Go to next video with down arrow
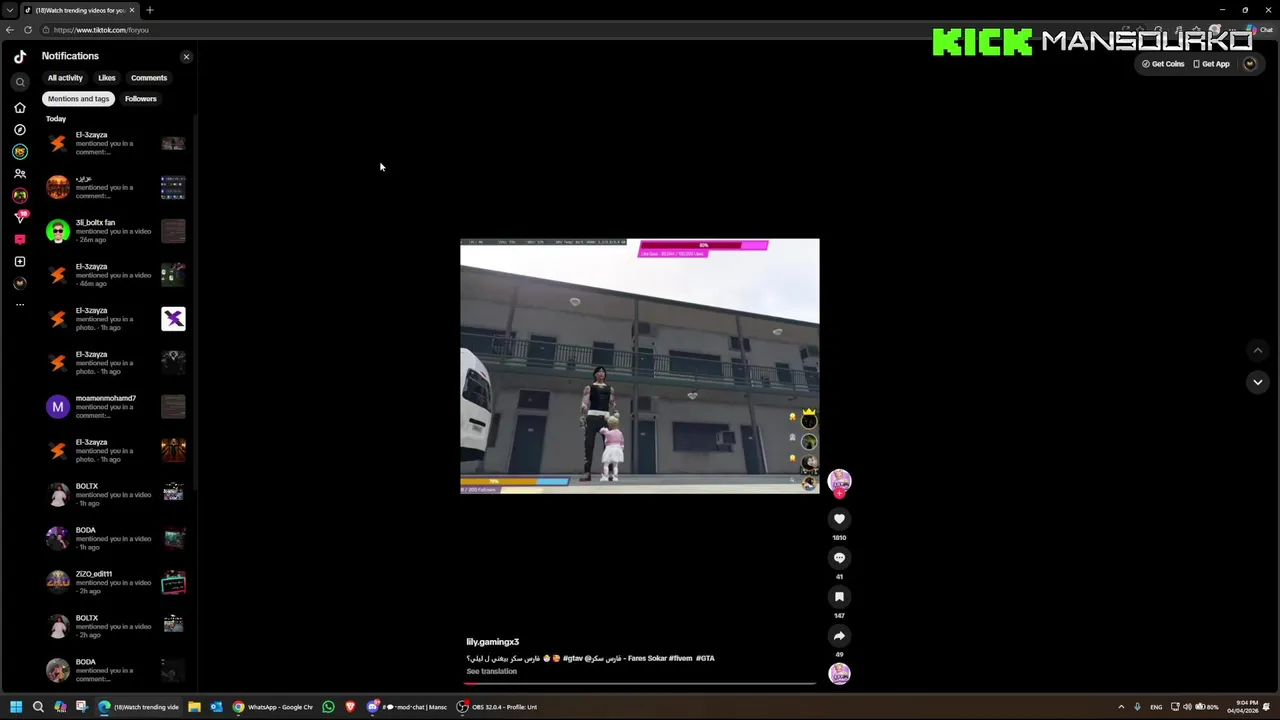The image size is (1280, 720). (1258, 382)
